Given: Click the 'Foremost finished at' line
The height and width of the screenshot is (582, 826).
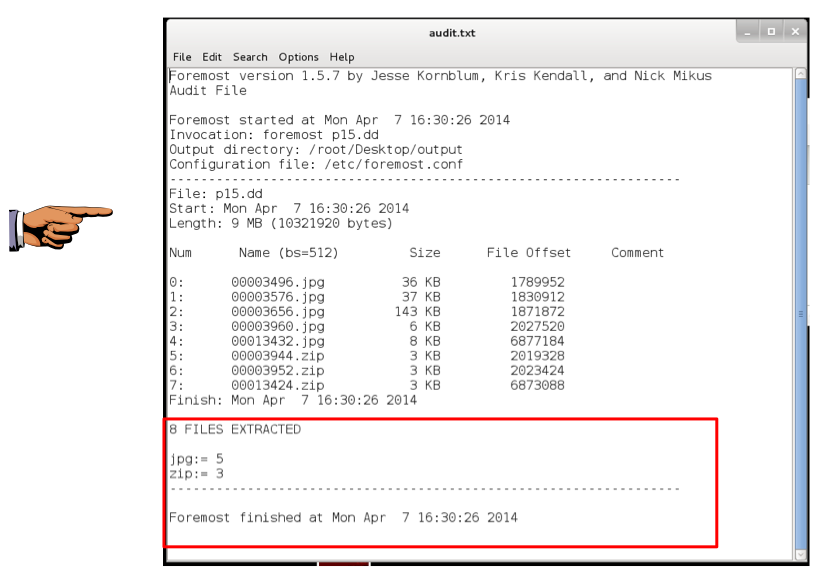Looking at the screenshot, I should (343, 518).
